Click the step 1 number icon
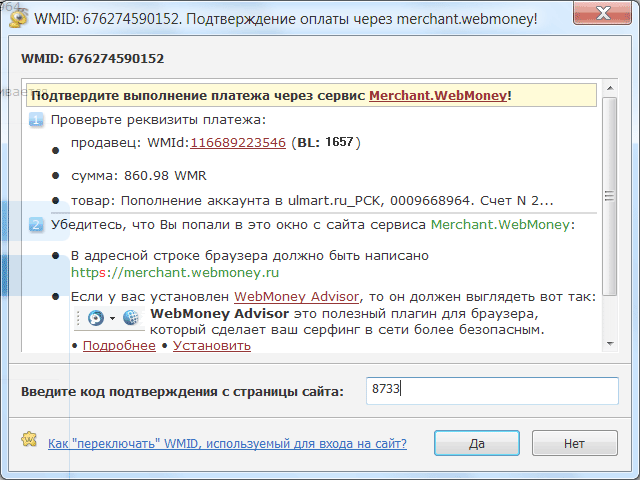Image resolution: width=640 pixels, height=480 pixels. (36, 120)
